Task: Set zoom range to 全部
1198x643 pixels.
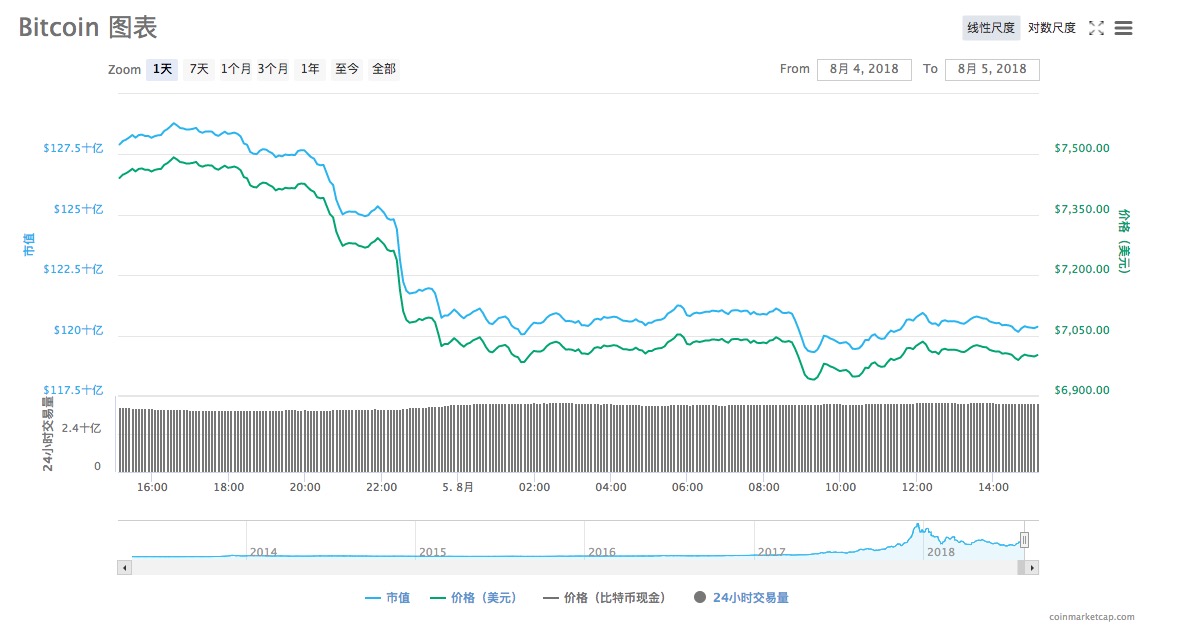Action: point(384,69)
